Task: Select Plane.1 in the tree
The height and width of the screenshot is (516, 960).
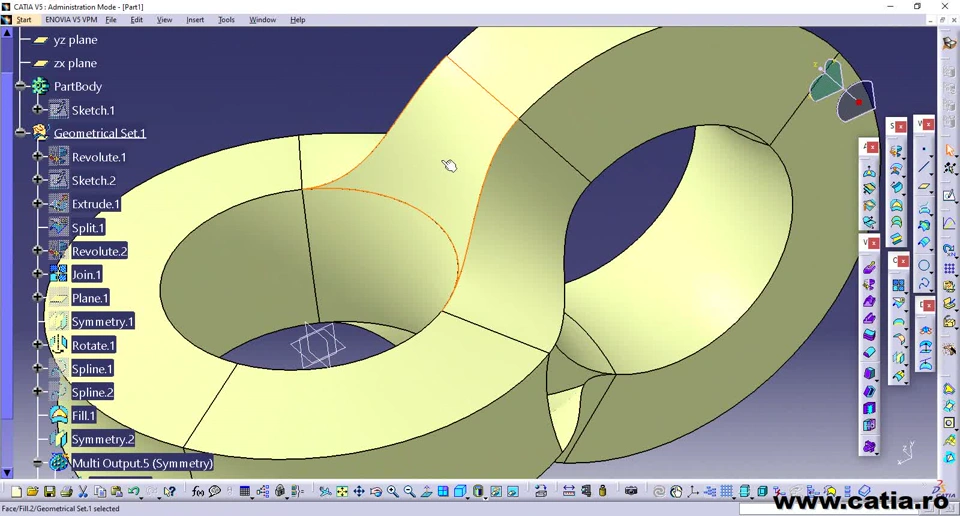Action: [90, 298]
